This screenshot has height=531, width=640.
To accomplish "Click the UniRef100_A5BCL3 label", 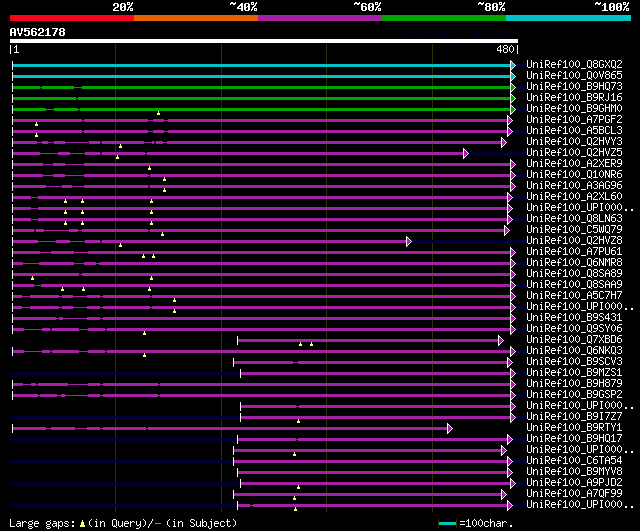I will 574,131.
